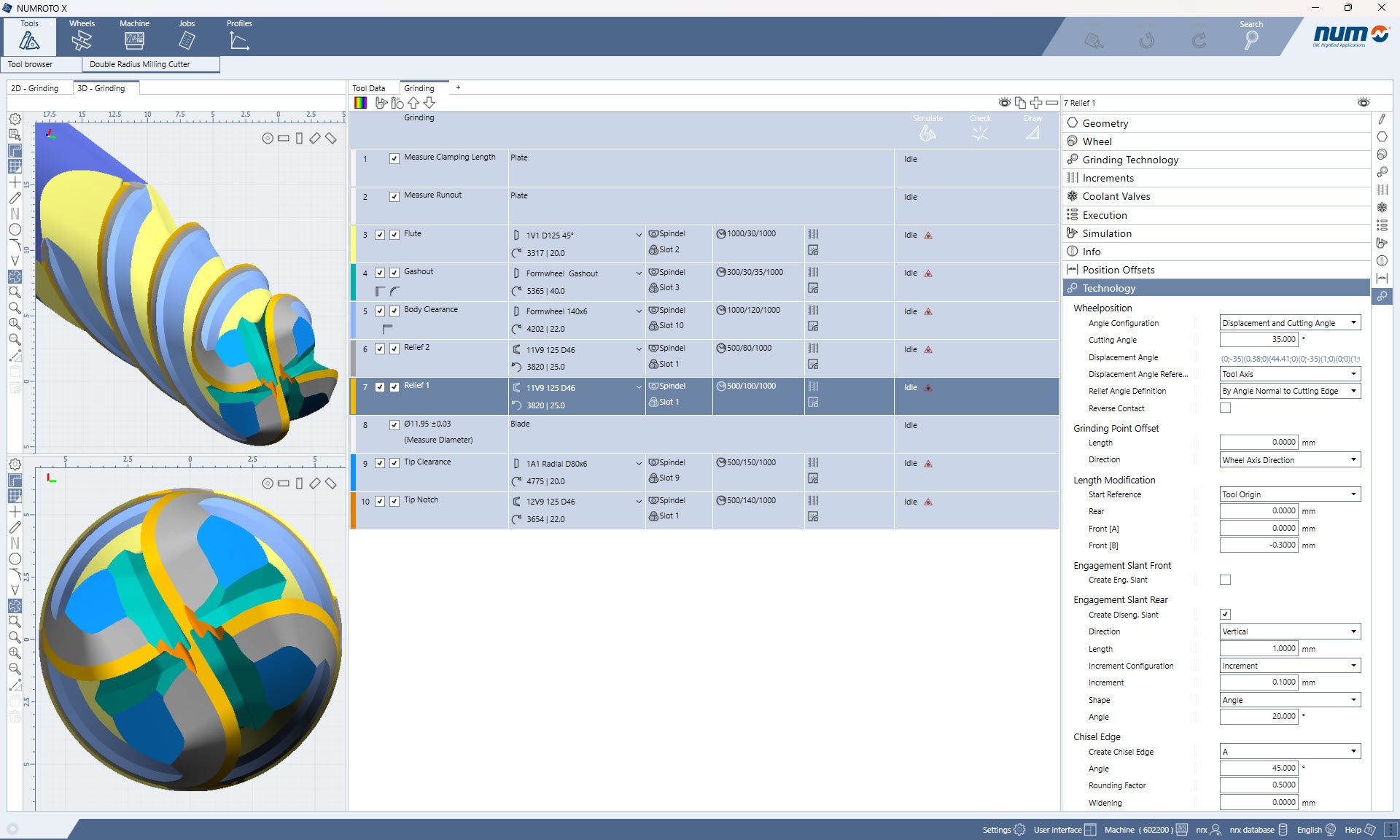Open the Wheels module icon
This screenshot has width=1400, height=840.
click(x=82, y=40)
